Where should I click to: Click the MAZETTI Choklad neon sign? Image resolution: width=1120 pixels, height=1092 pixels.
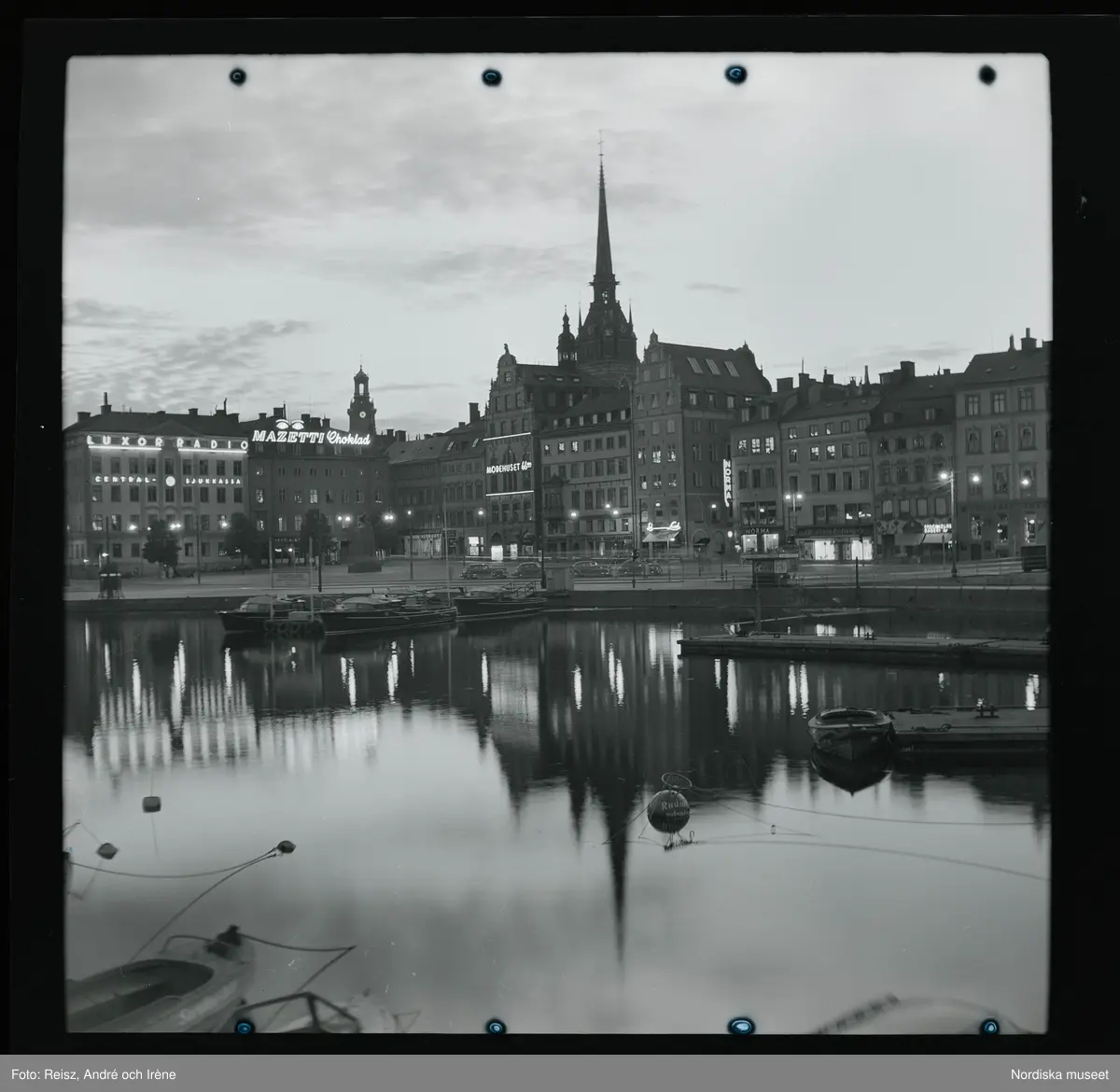(x=310, y=436)
